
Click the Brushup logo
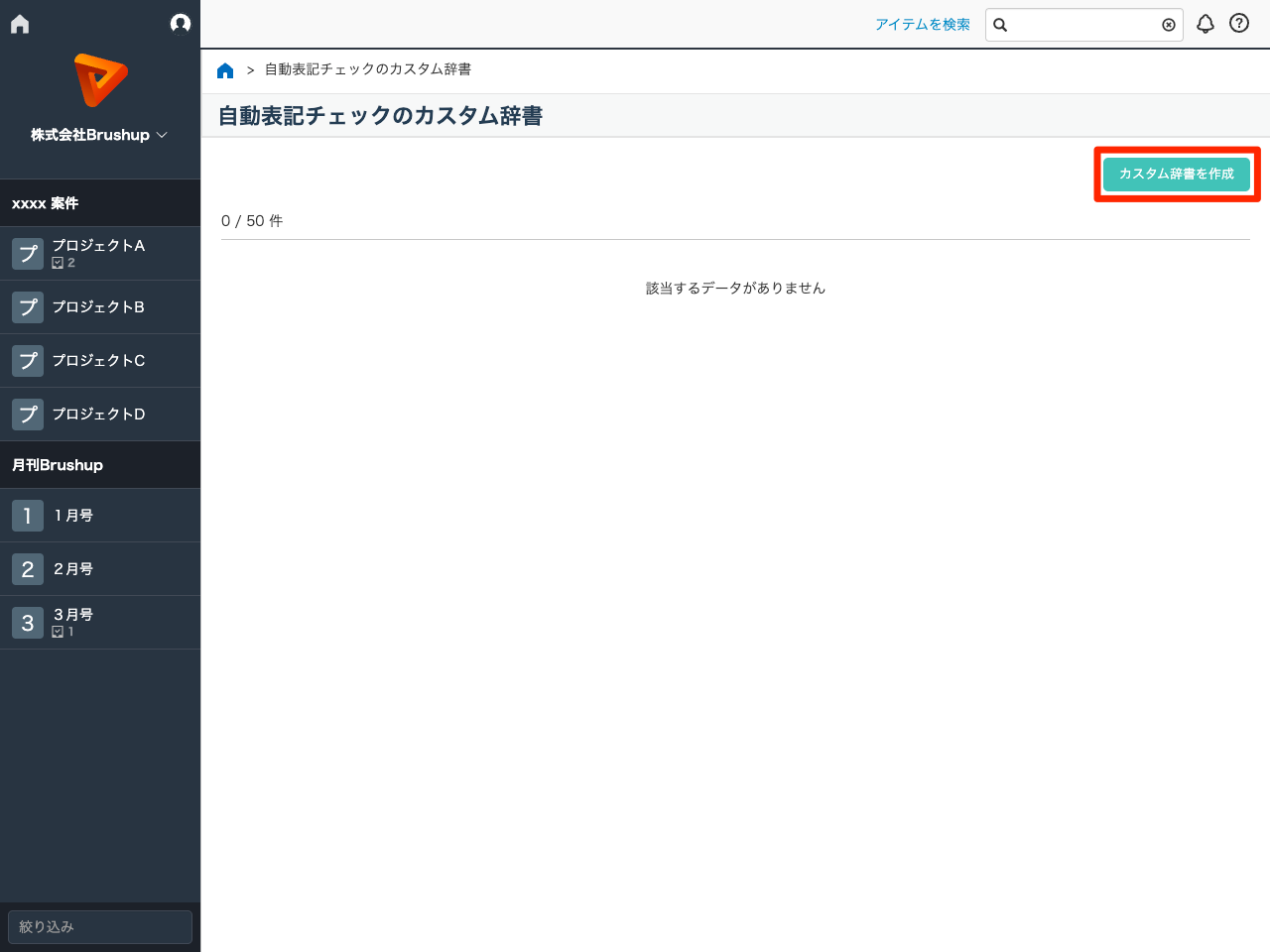point(100,81)
